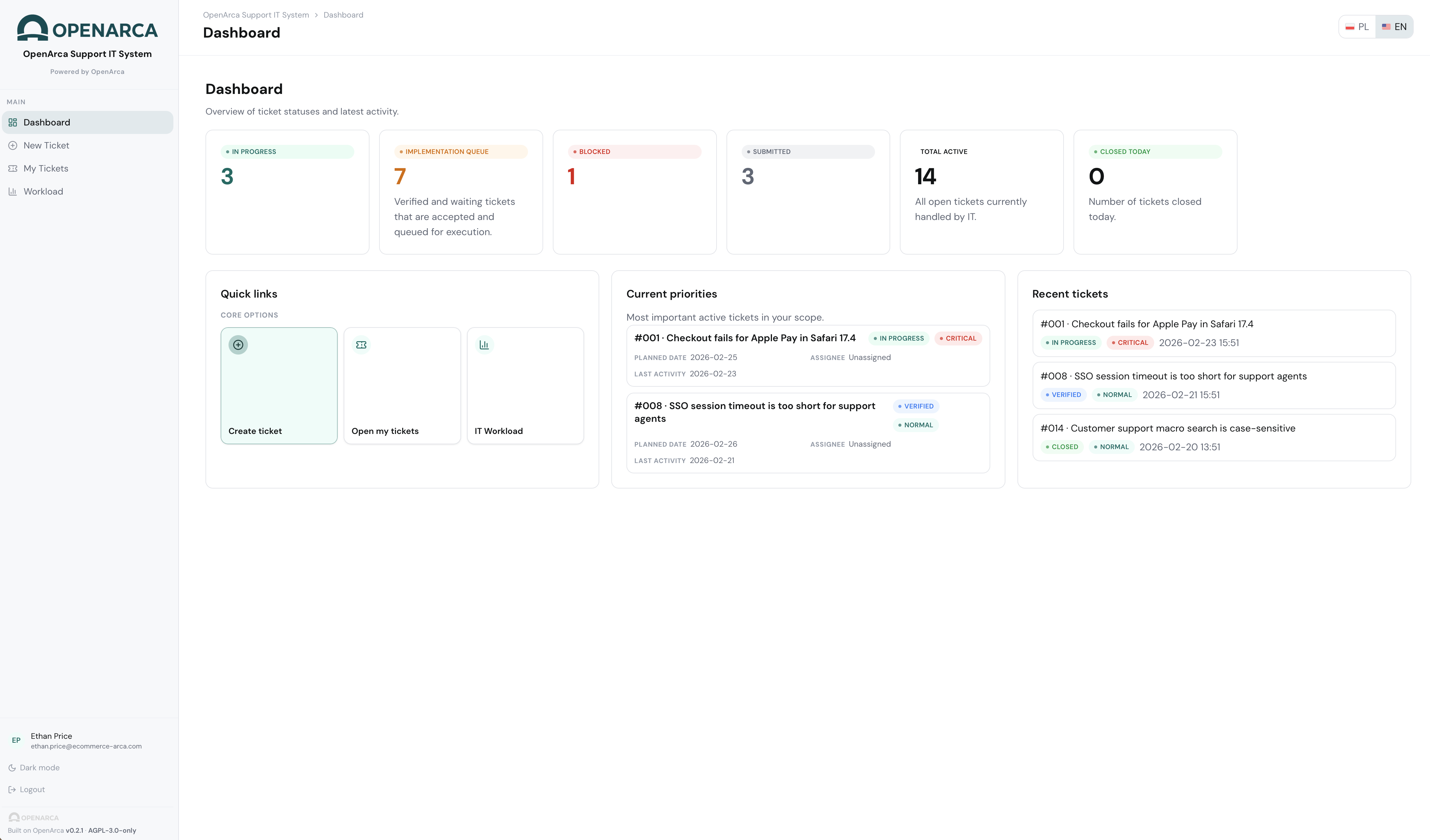The height and width of the screenshot is (840, 1430).
Task: Open the Dashboard breadcrumb entry
Action: pos(343,15)
